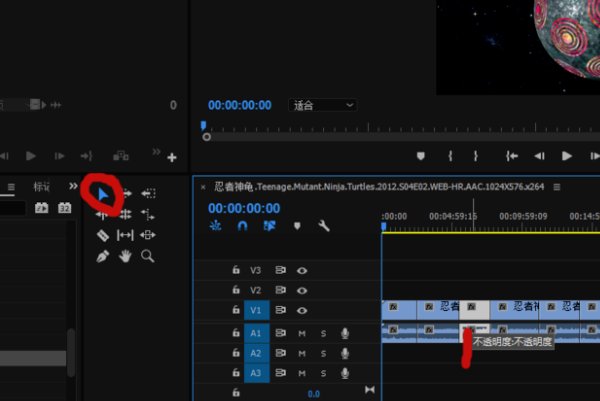Screen dimensions: 600x401
Task: Select the Razor tool
Action: pos(102,235)
